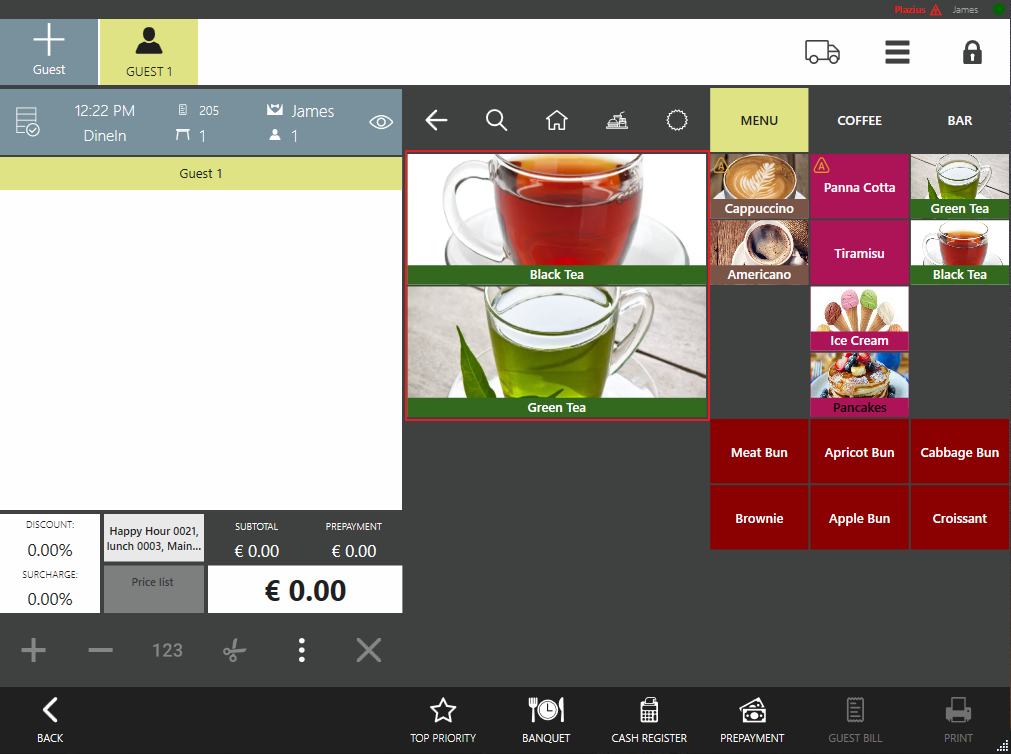Click the delivery truck icon
1011x754 pixels.
tap(822, 52)
